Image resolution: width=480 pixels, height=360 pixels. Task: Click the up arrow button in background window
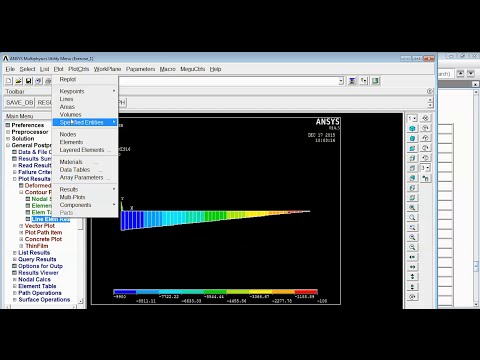click(x=460, y=73)
